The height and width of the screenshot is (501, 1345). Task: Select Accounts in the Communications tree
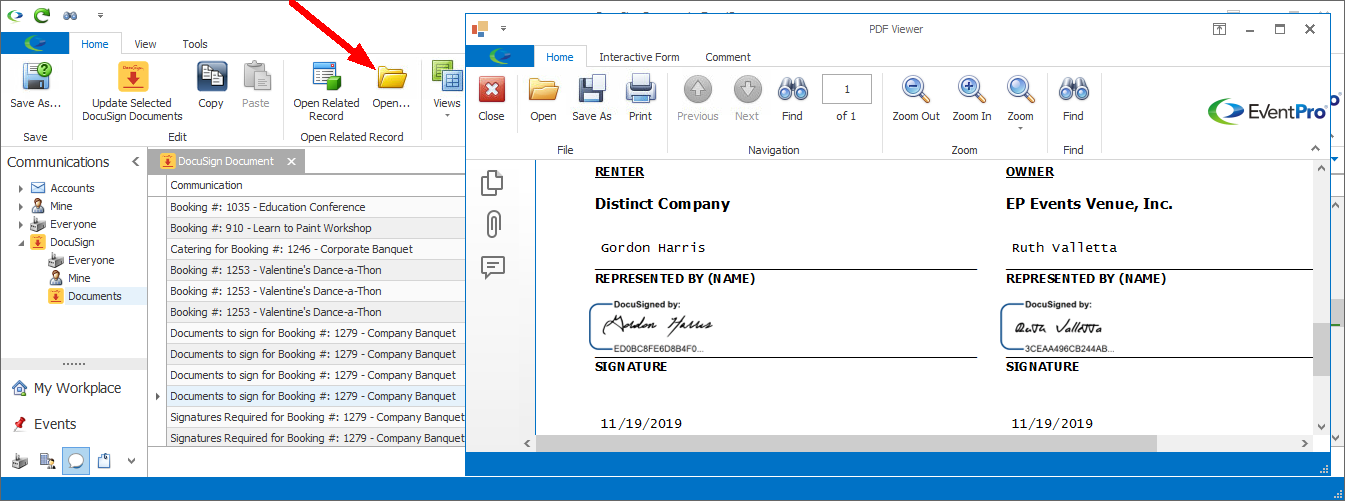click(x=72, y=188)
